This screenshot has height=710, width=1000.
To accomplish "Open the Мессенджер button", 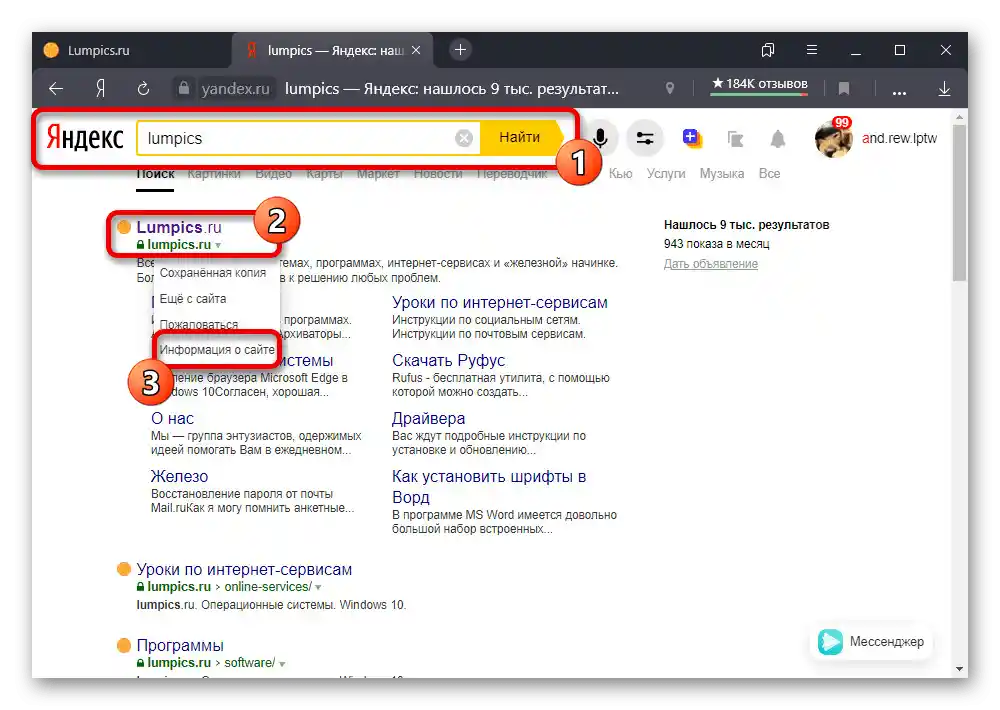I will pos(871,642).
